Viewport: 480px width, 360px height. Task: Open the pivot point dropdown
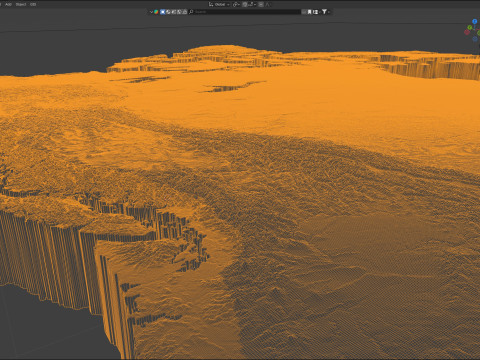tap(236, 4)
